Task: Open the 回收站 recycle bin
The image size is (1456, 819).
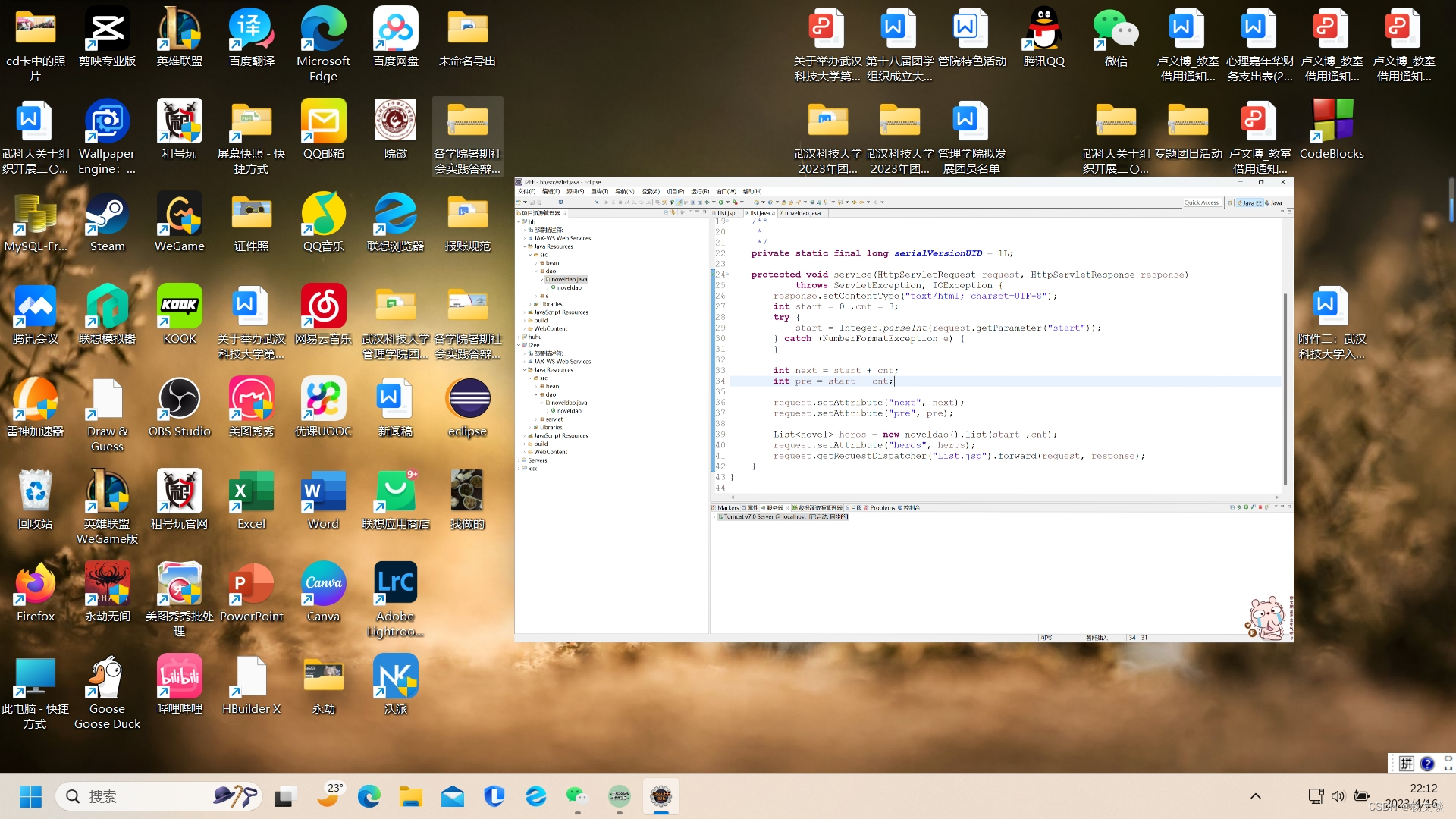Action: (x=36, y=500)
